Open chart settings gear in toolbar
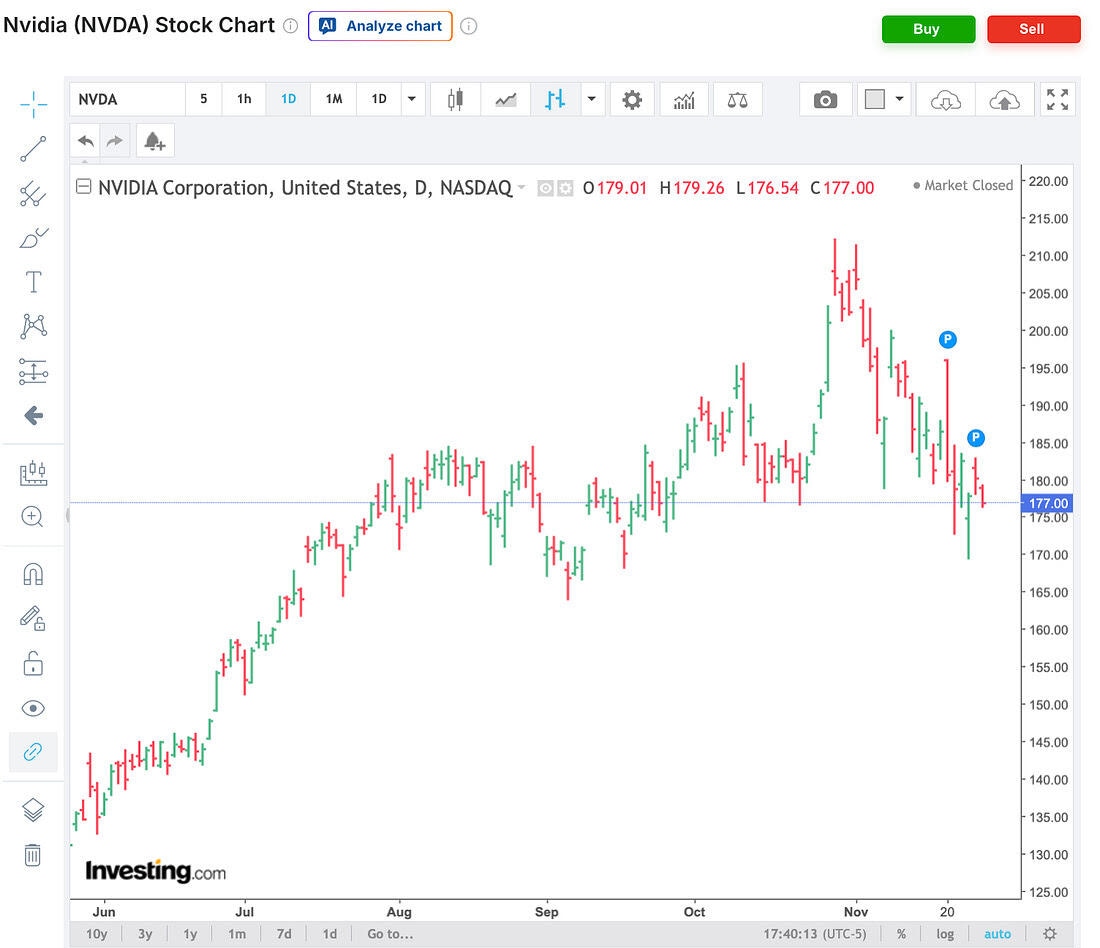 click(x=632, y=100)
